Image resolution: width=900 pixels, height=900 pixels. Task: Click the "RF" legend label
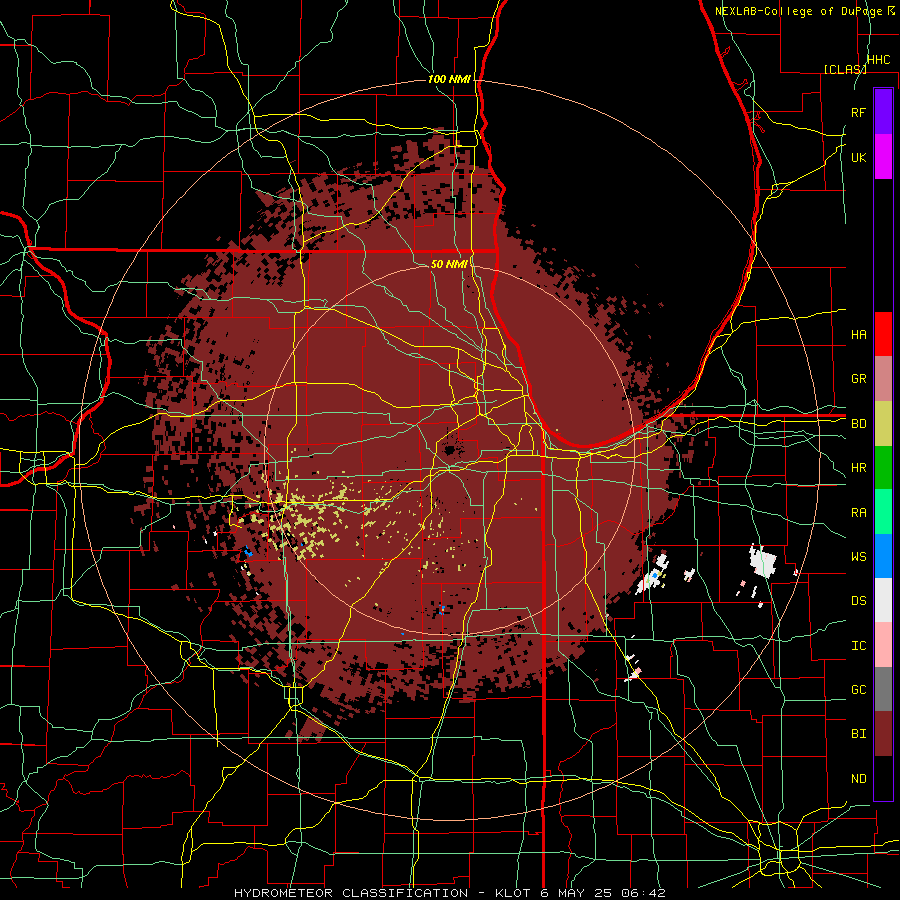(858, 112)
